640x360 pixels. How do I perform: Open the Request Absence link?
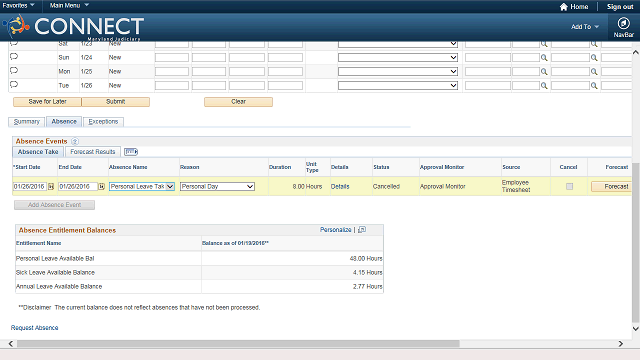pos(35,328)
